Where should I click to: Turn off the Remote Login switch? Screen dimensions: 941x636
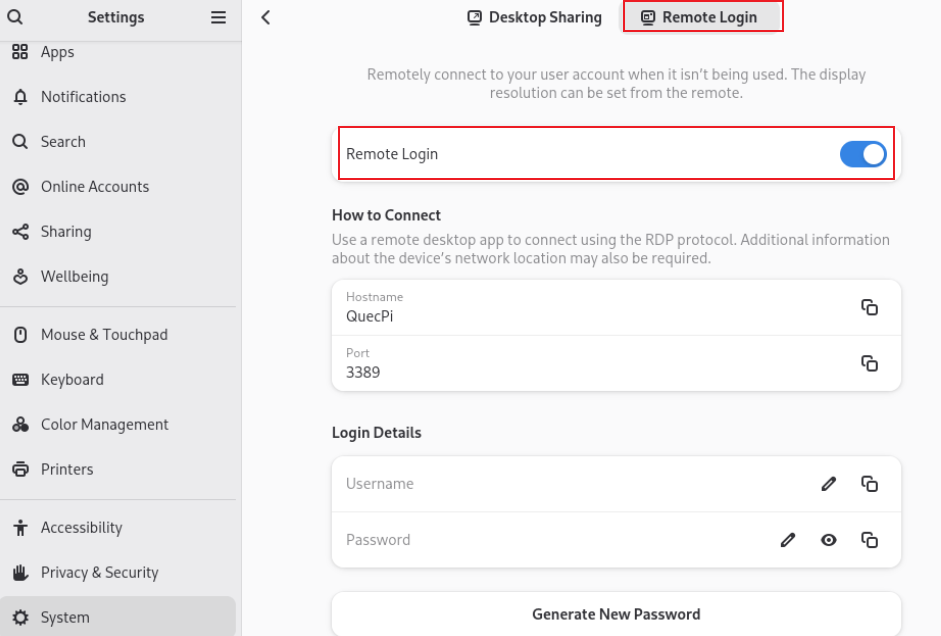863,154
